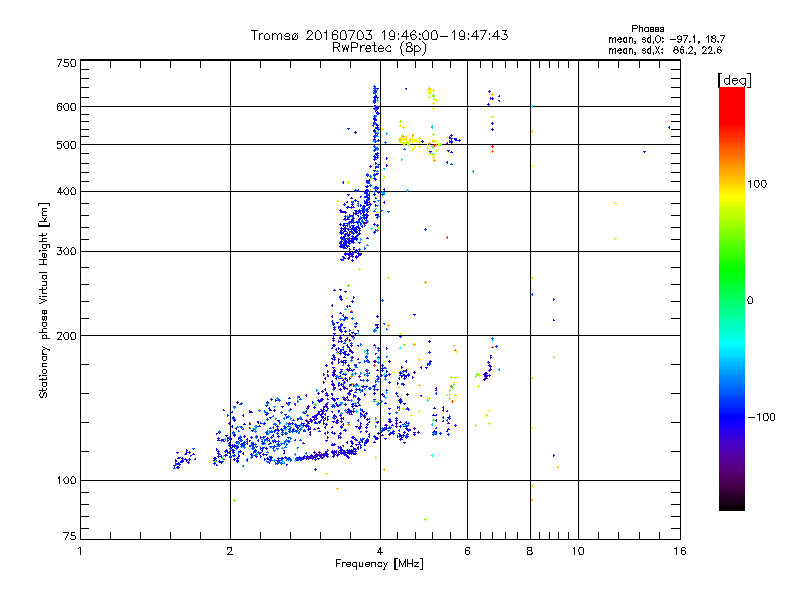
Task: Click the y-axis tick label '500'
Action: pyautogui.click(x=66, y=145)
